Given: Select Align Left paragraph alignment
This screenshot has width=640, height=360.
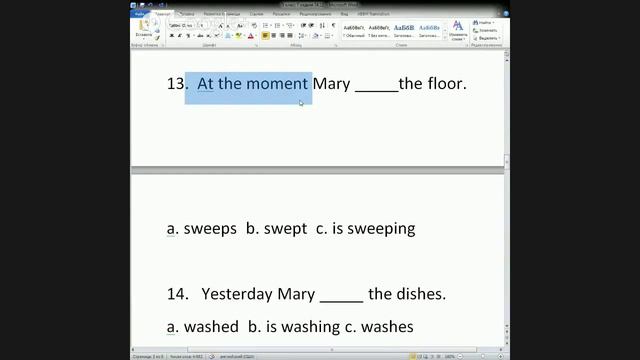Looking at the screenshot, I should click(x=265, y=36).
